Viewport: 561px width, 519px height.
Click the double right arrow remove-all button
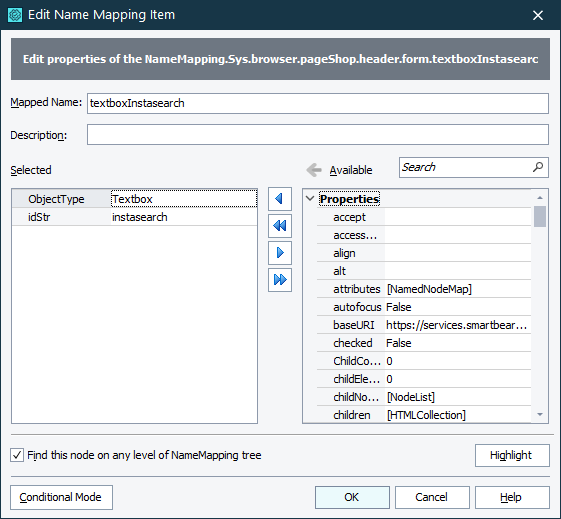[280, 280]
